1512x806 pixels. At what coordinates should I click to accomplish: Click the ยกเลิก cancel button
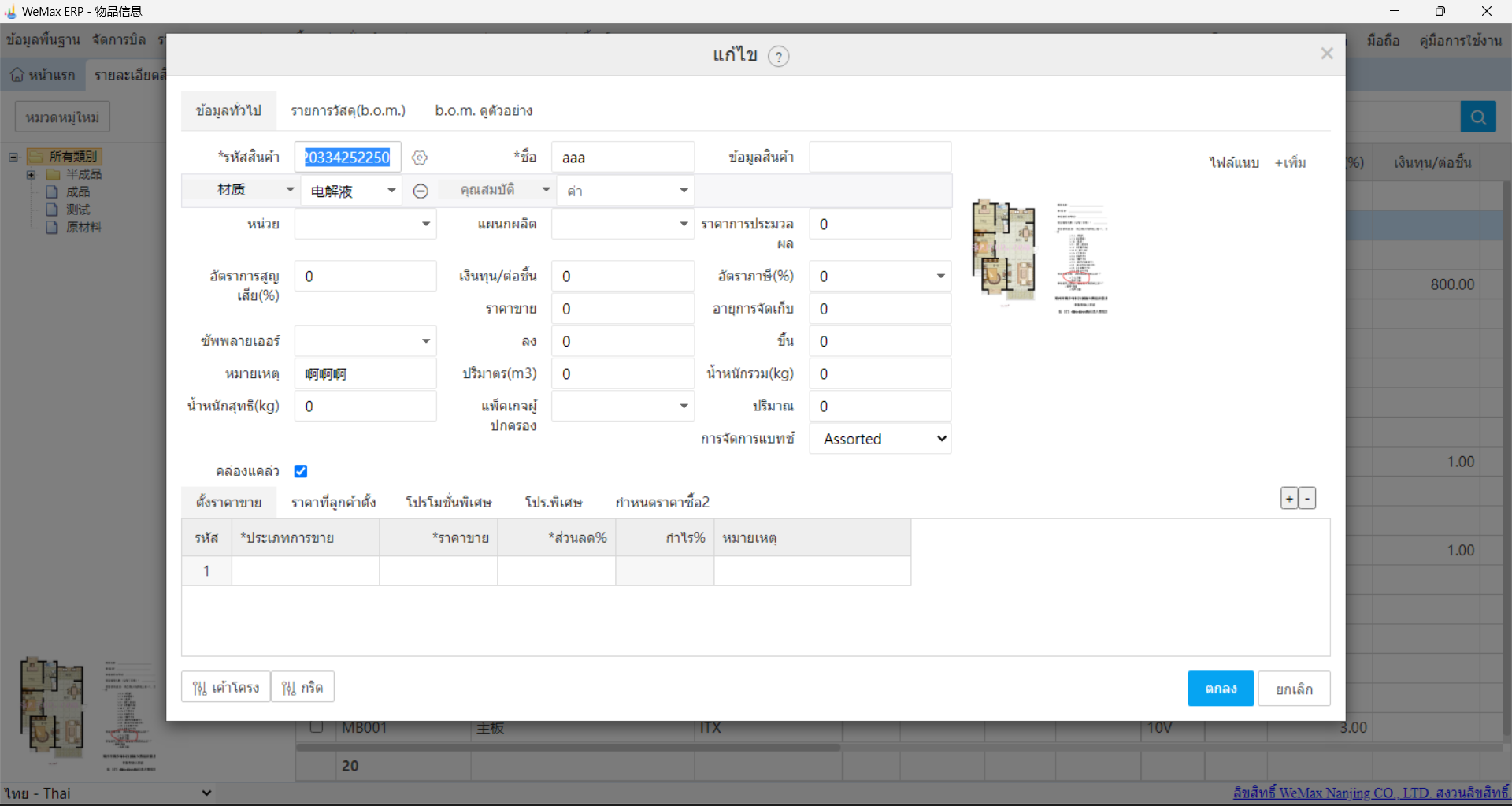(x=1293, y=689)
